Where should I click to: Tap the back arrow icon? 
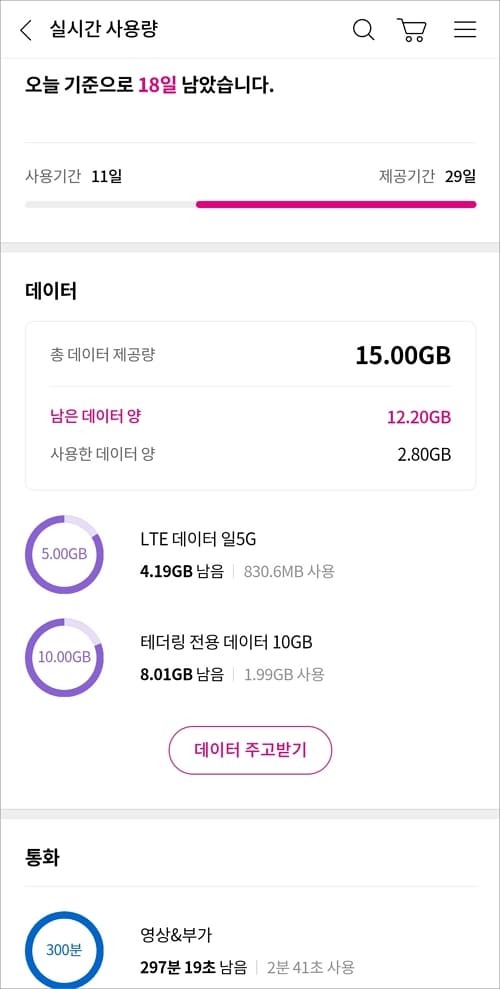26,30
